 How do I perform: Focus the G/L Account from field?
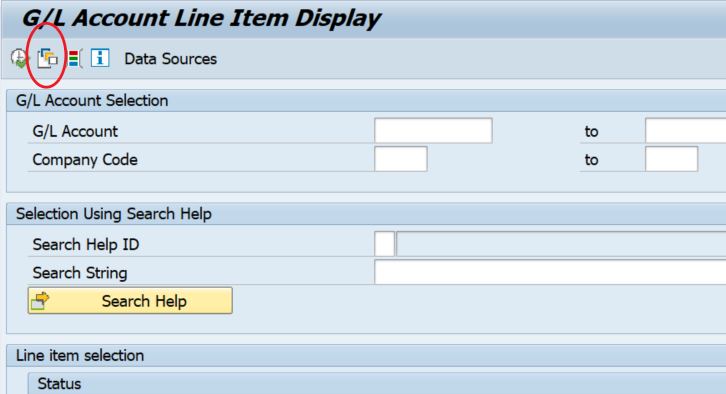coord(433,131)
